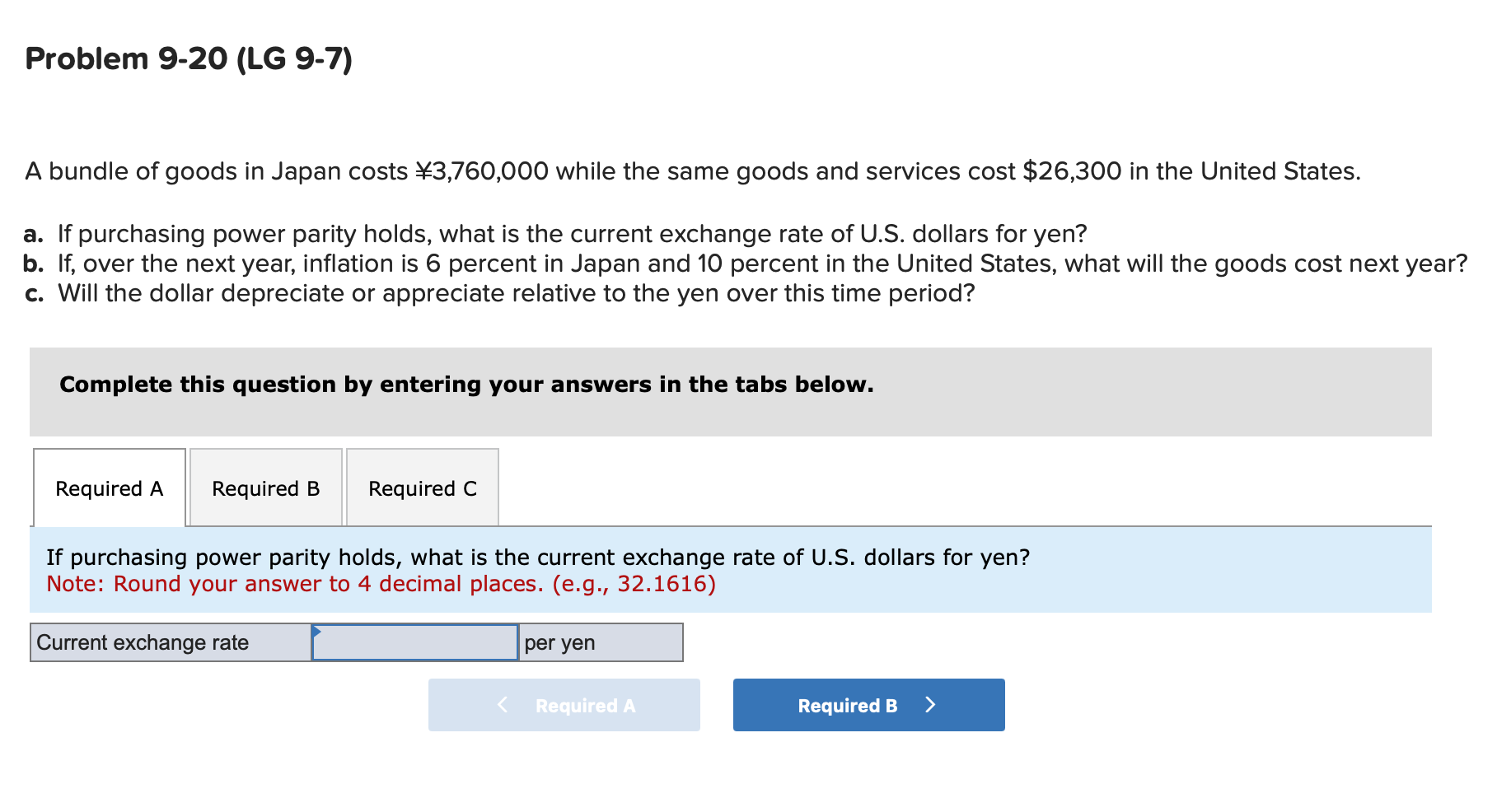Select the purchasing power parity question text

point(539,557)
